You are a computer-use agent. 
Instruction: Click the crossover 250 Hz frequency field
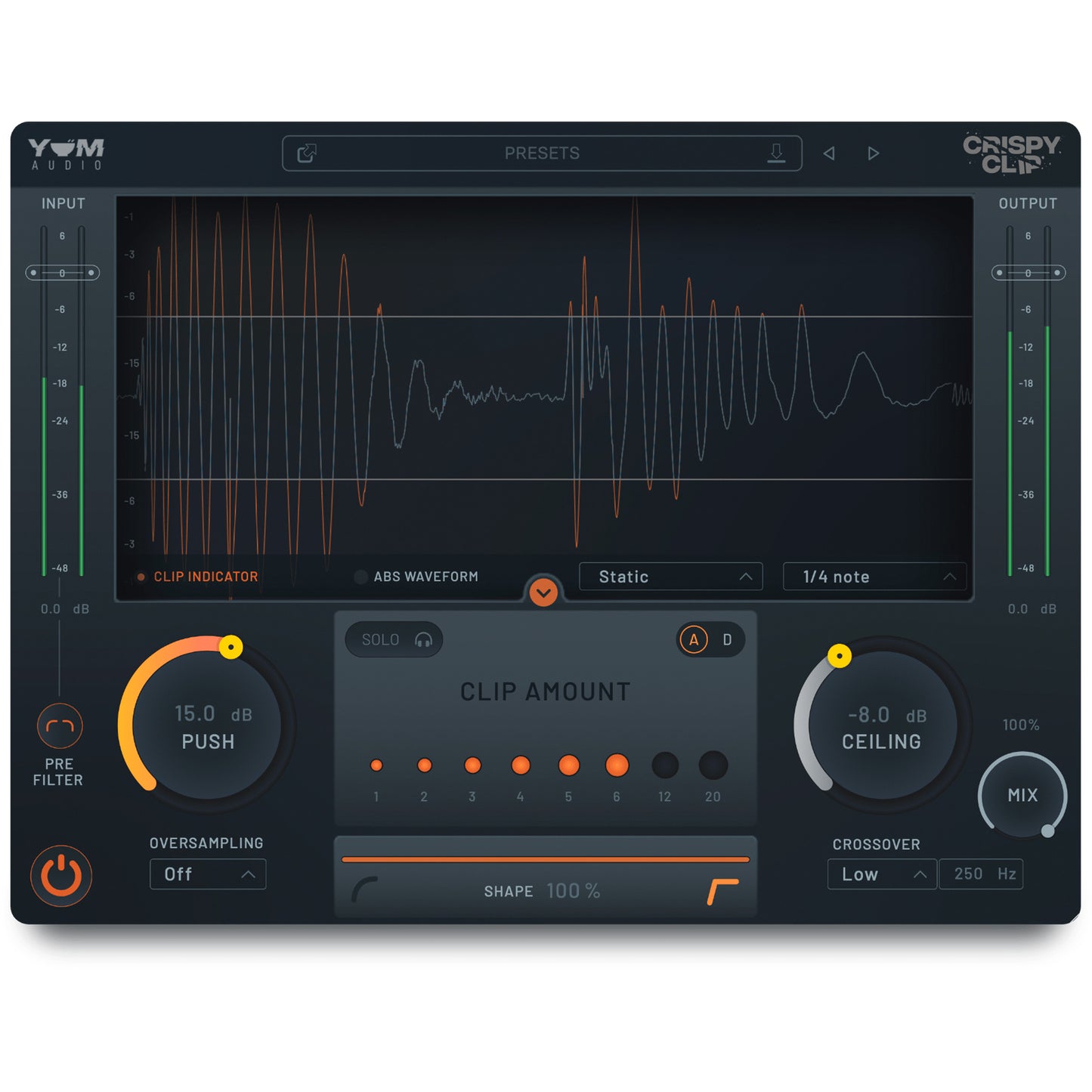point(981,874)
